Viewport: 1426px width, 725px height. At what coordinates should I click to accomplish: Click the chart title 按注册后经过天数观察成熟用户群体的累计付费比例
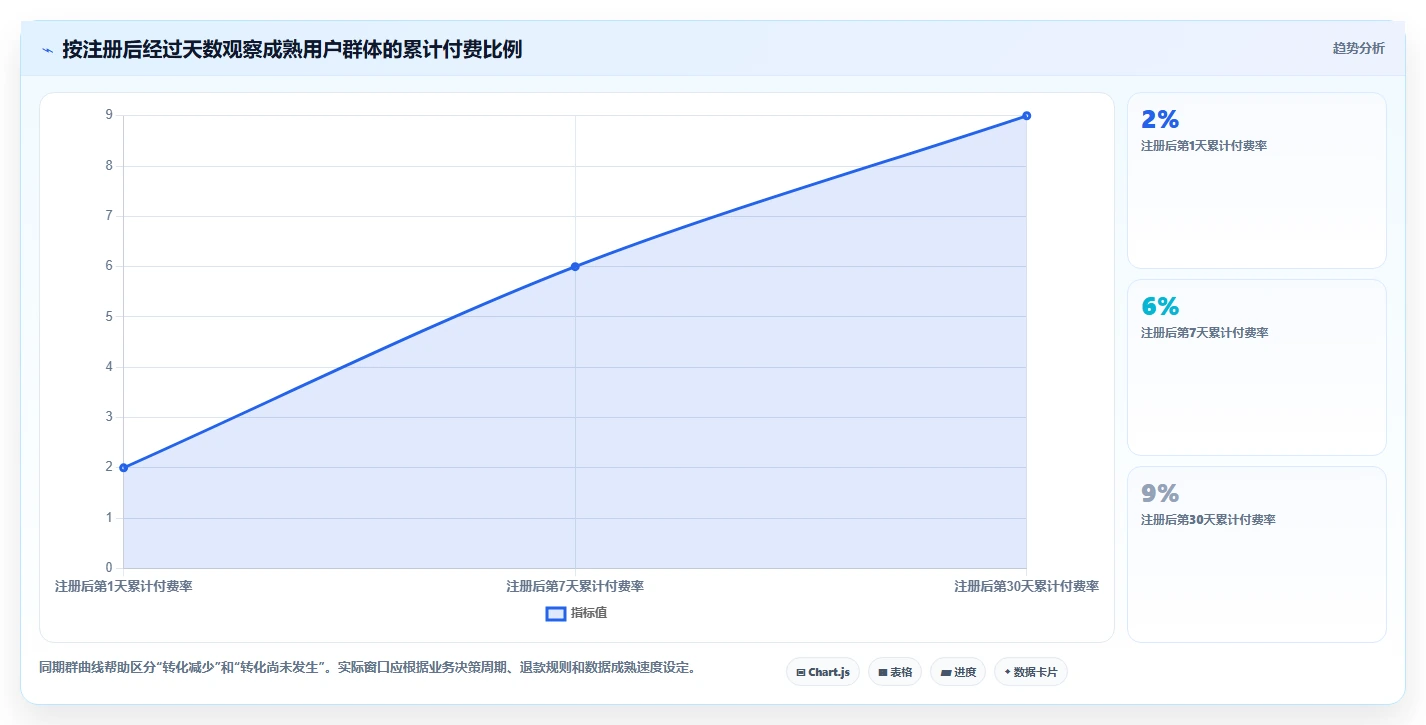(292, 49)
